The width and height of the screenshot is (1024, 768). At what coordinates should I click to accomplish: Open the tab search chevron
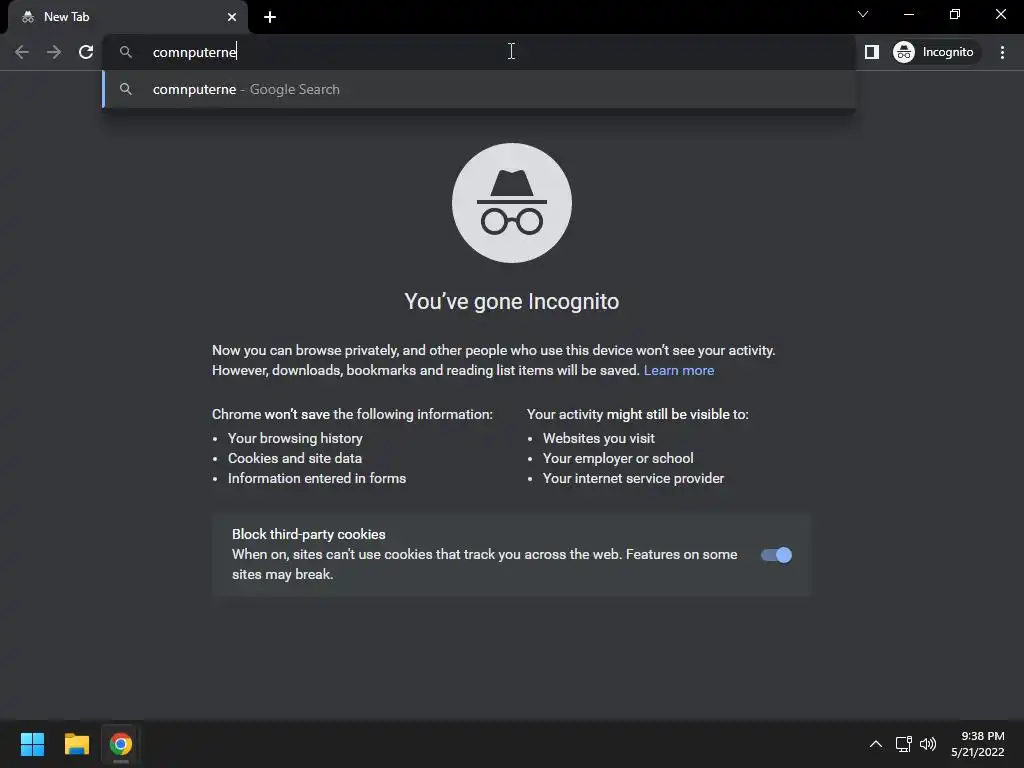point(863,14)
